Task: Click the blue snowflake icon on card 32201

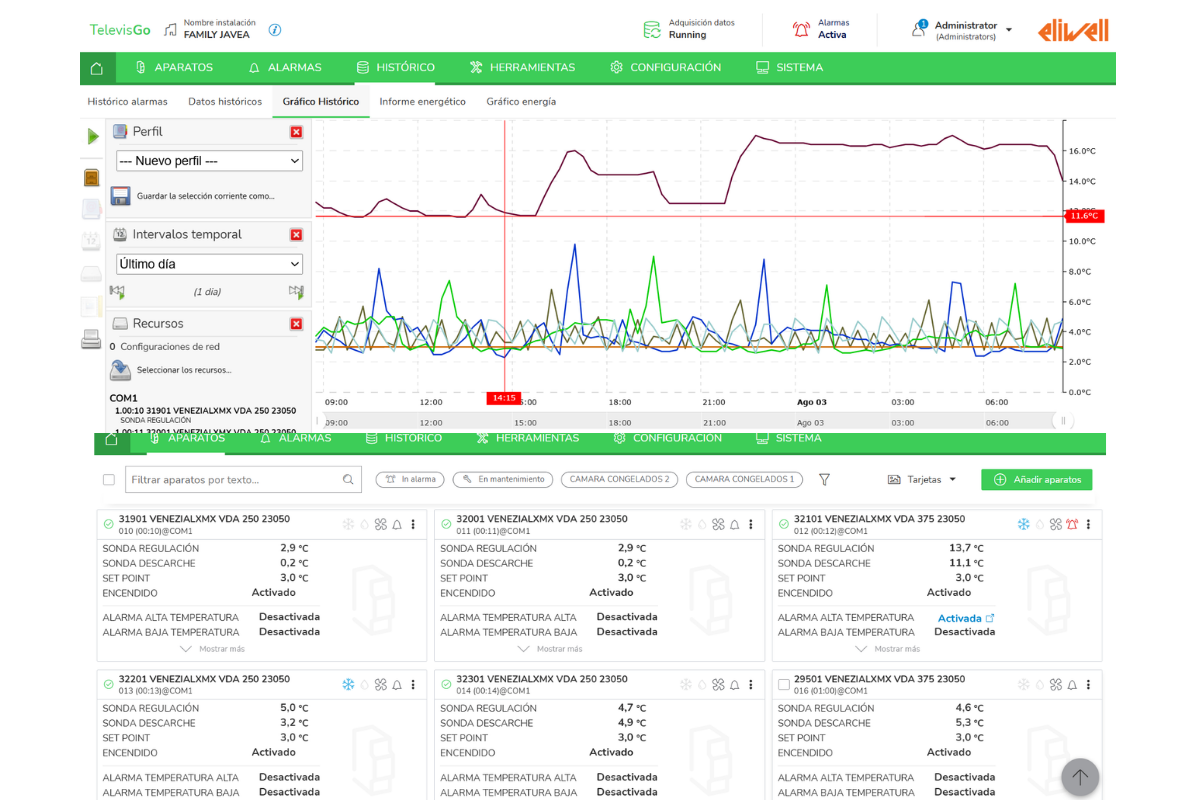Action: 348,685
